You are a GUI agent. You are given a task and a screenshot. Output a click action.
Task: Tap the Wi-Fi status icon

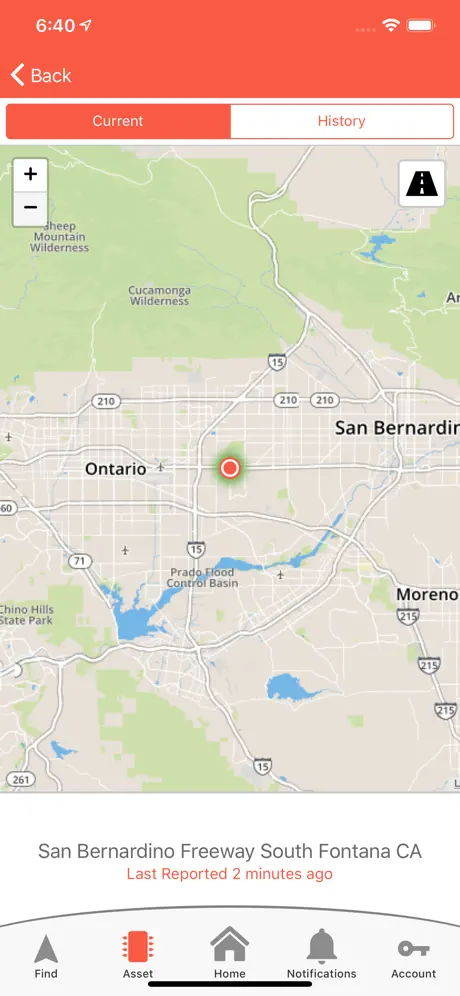click(390, 25)
